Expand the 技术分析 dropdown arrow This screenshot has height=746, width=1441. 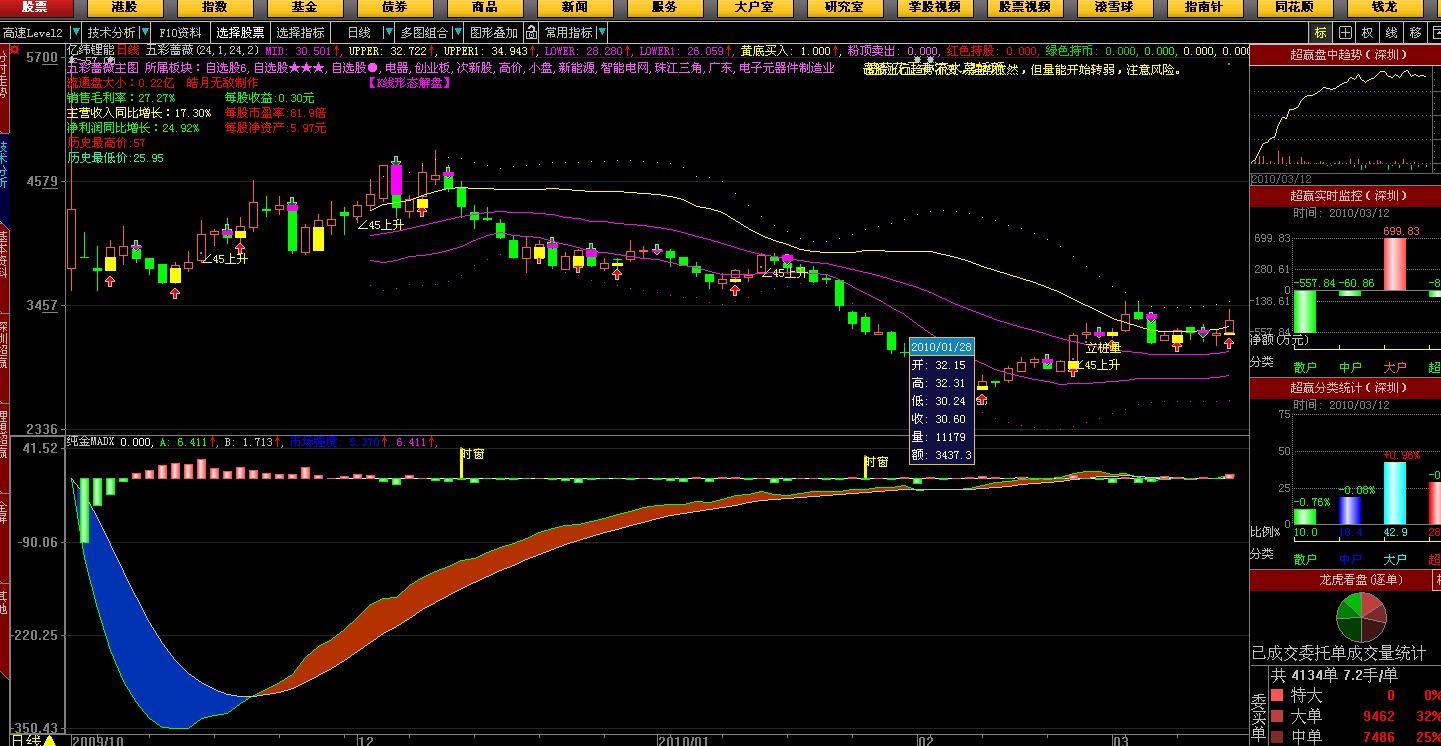tap(143, 32)
